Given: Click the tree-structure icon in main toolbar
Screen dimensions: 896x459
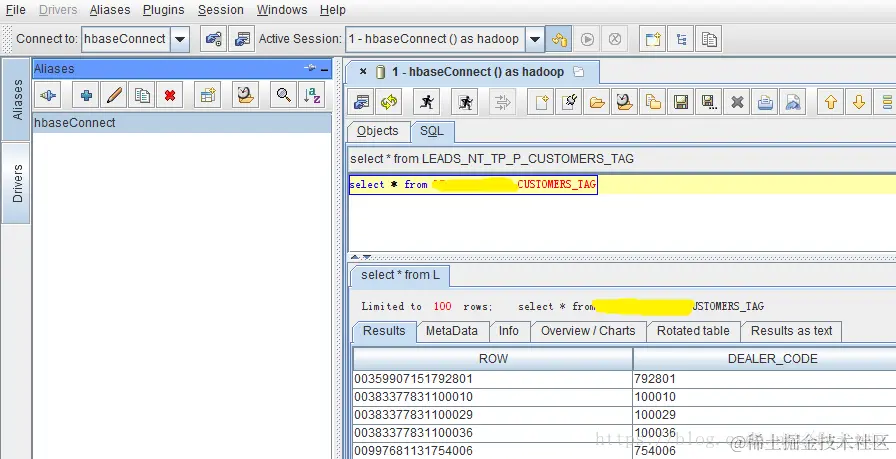Looking at the screenshot, I should click(x=681, y=39).
